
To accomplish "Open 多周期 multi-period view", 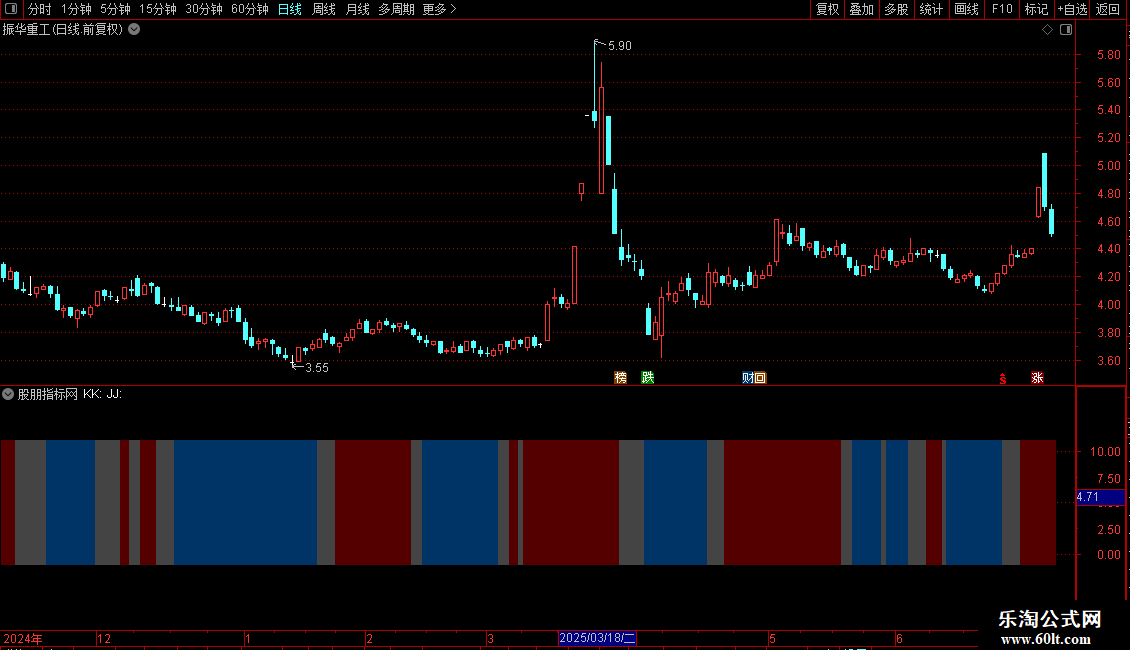I will click(x=396, y=9).
